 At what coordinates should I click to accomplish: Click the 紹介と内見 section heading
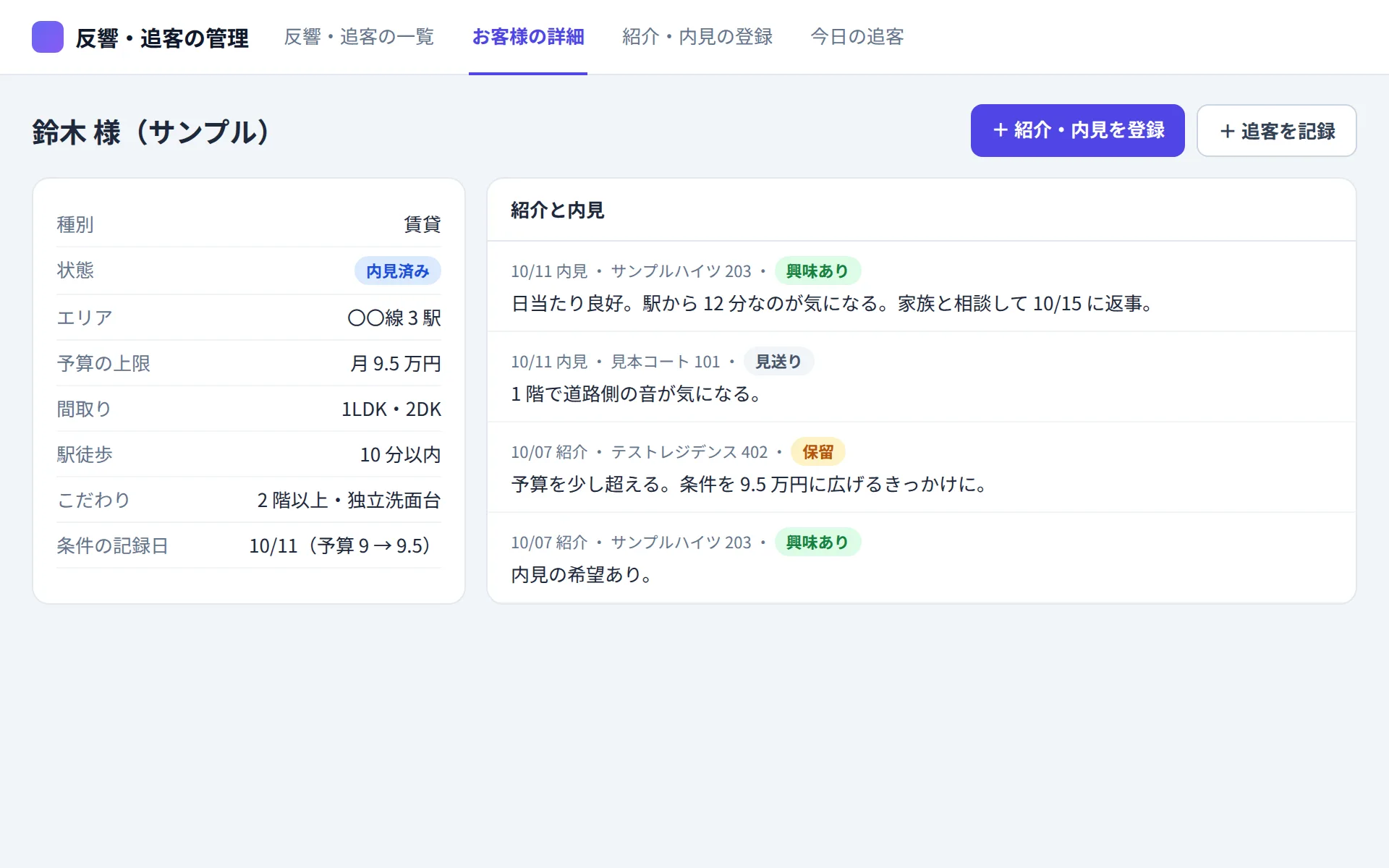coord(557,210)
